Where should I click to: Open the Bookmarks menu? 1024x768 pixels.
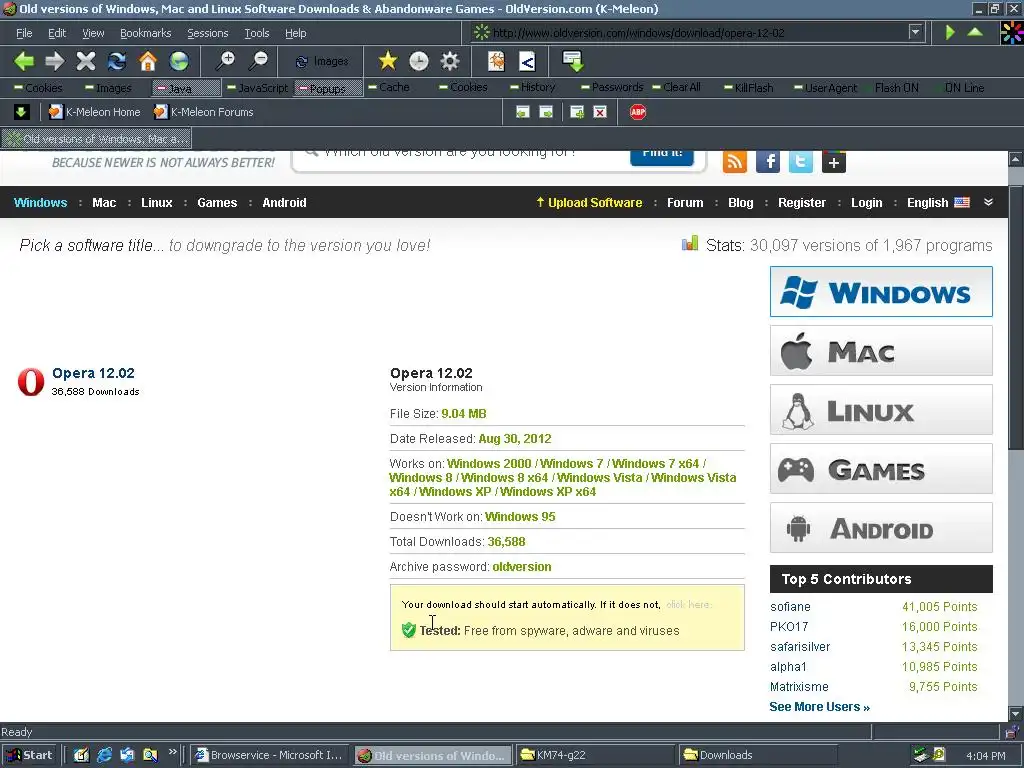click(146, 33)
